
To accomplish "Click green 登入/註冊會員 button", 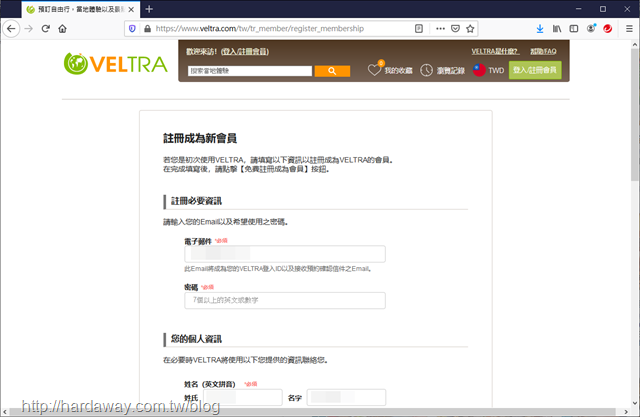I will point(535,70).
